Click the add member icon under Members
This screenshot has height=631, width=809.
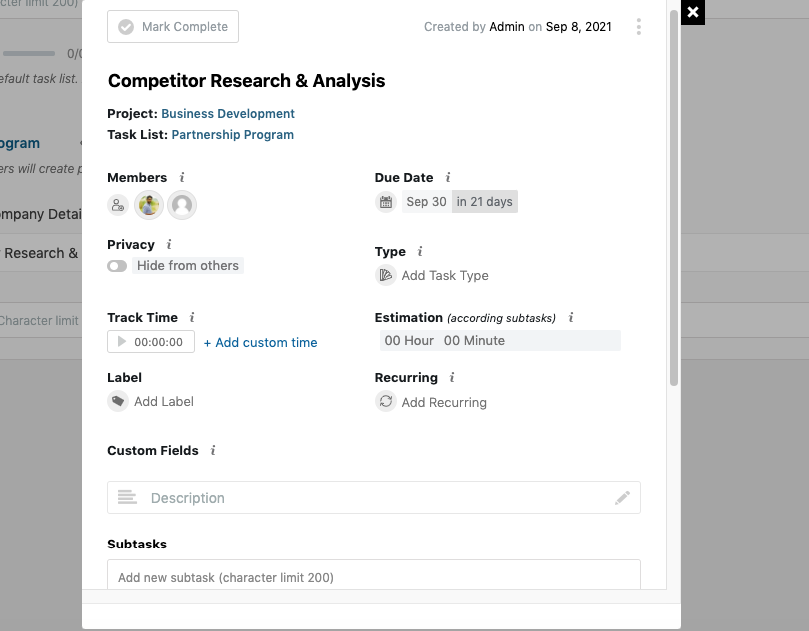point(117,204)
